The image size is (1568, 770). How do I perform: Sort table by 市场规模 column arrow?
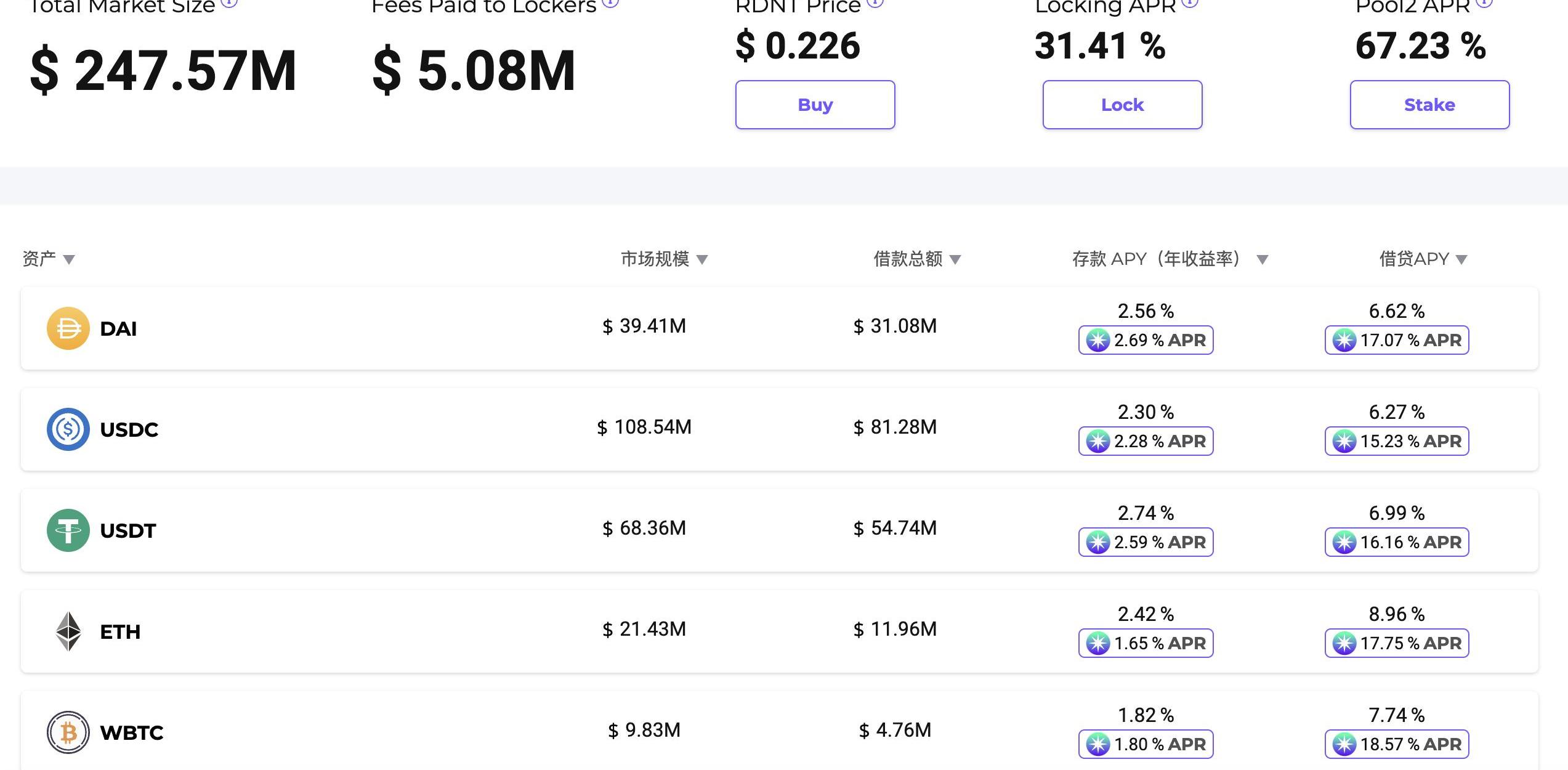(702, 260)
